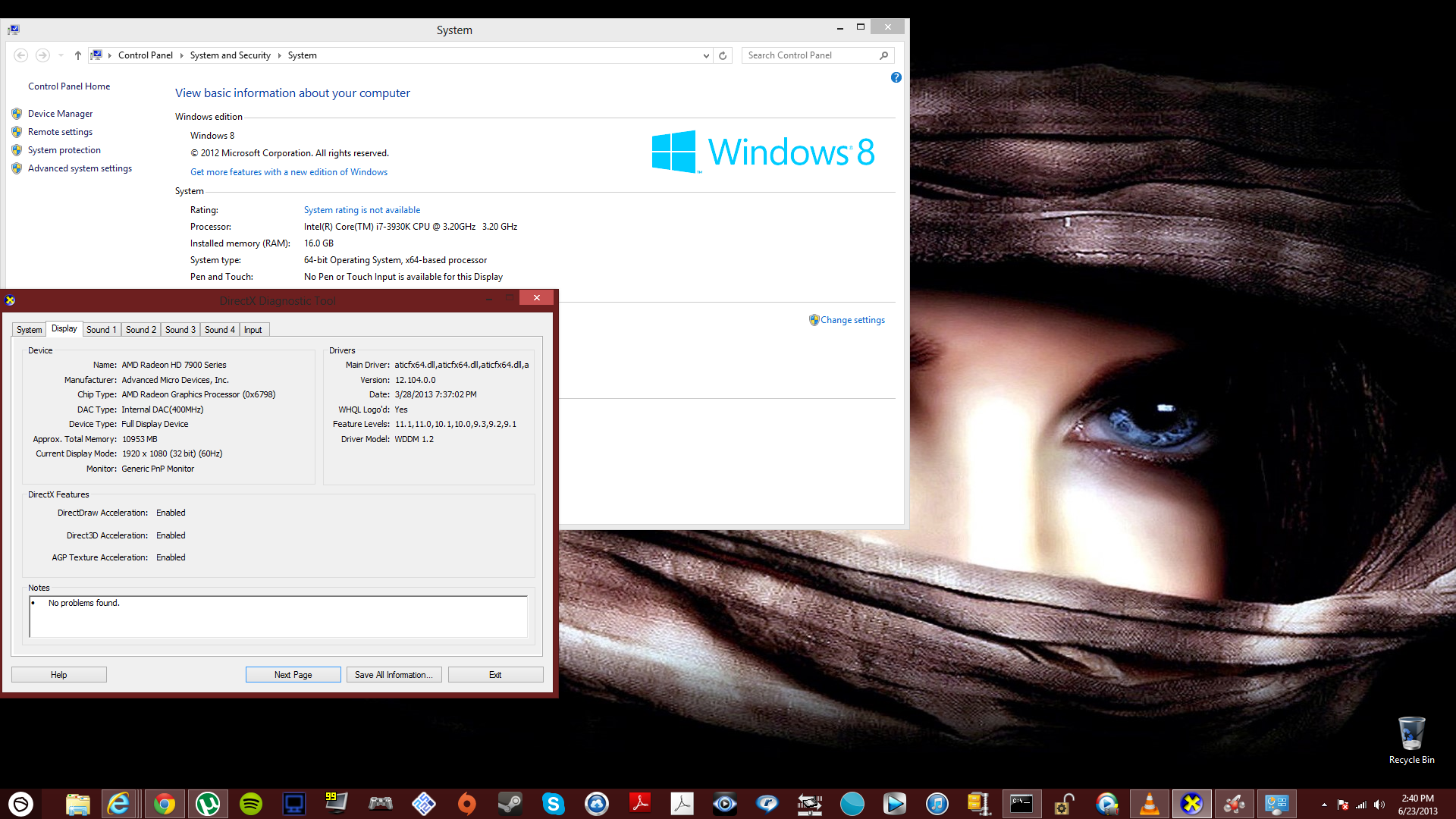The height and width of the screenshot is (819, 1456).
Task: Open Spotify from taskbar
Action: click(x=250, y=804)
